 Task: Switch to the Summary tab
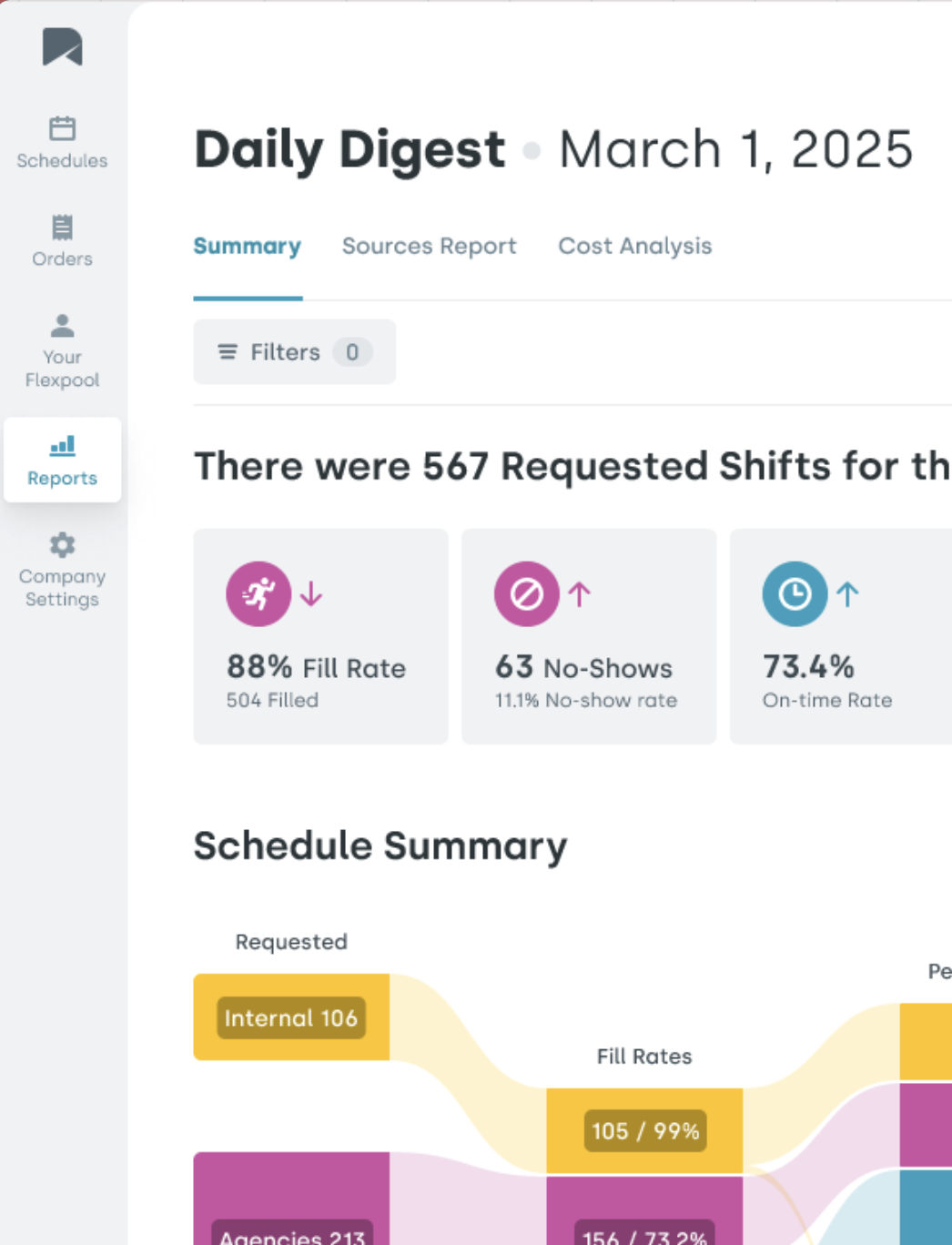coord(247,247)
